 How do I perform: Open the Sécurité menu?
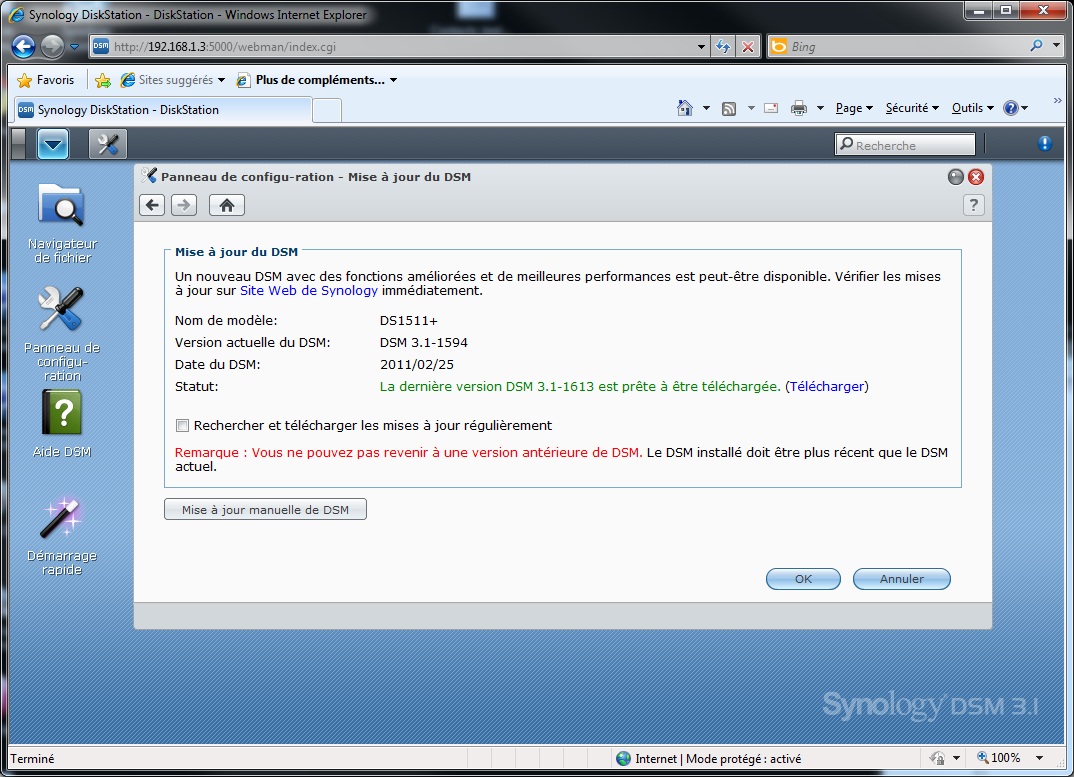coord(912,108)
